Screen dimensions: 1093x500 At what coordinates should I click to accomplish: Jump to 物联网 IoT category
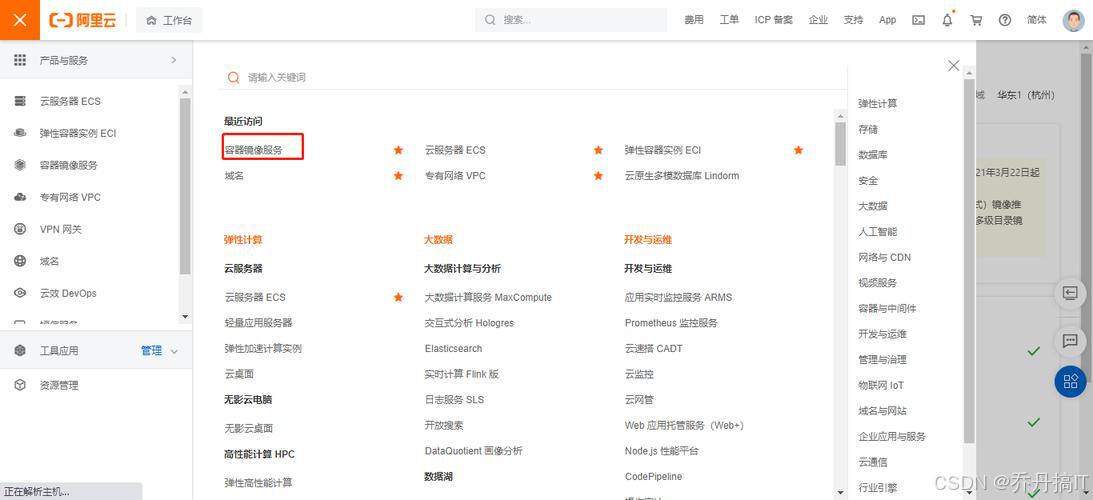tap(881, 385)
